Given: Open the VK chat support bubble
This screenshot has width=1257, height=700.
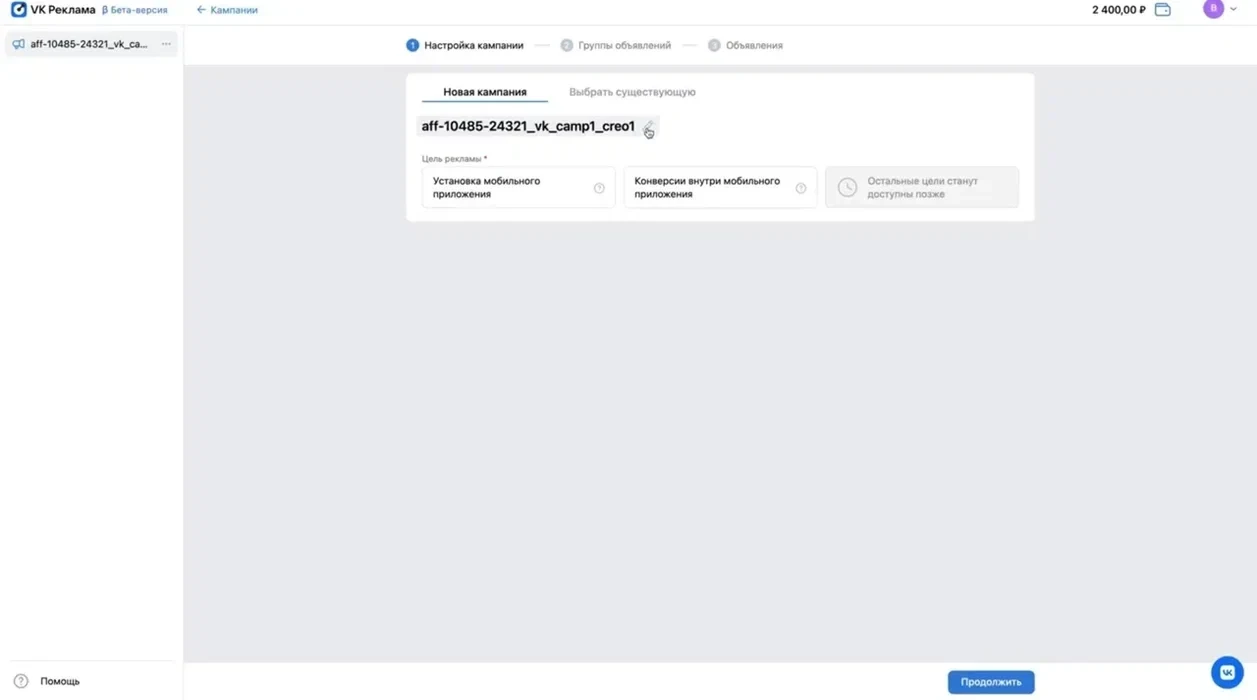Looking at the screenshot, I should pyautogui.click(x=1227, y=673).
